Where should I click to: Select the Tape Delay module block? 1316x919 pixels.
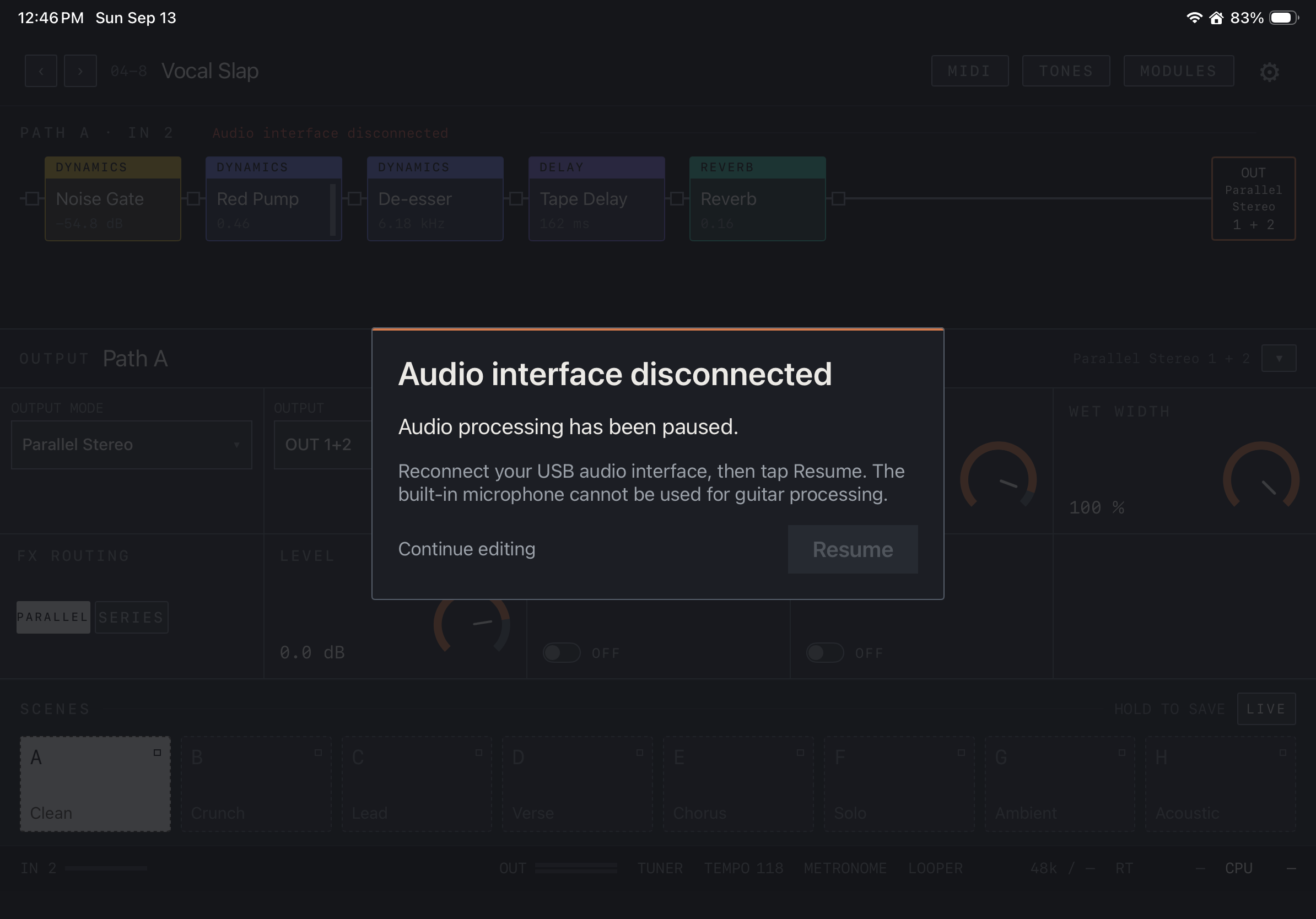pyautogui.click(x=597, y=199)
